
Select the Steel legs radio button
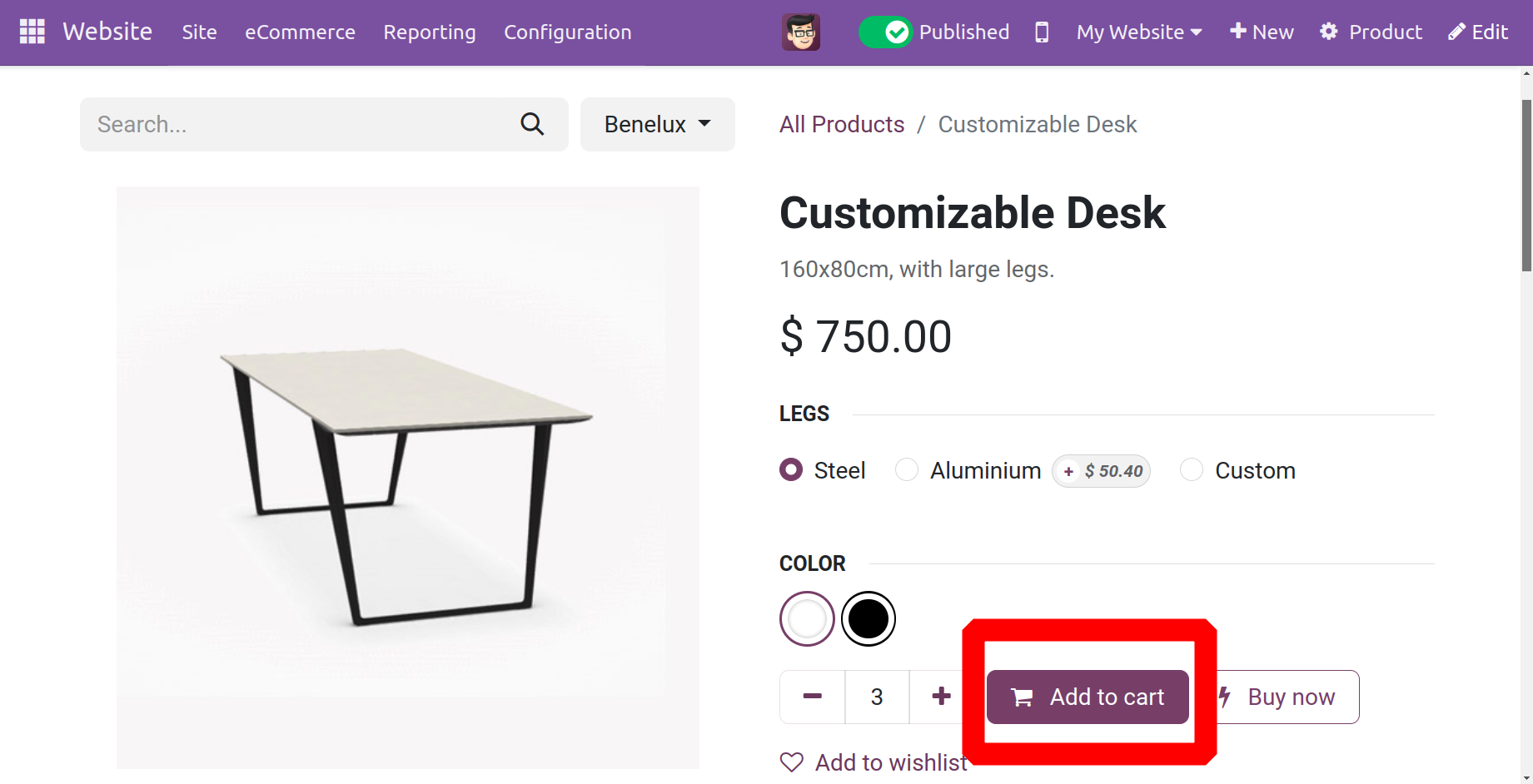tap(791, 470)
